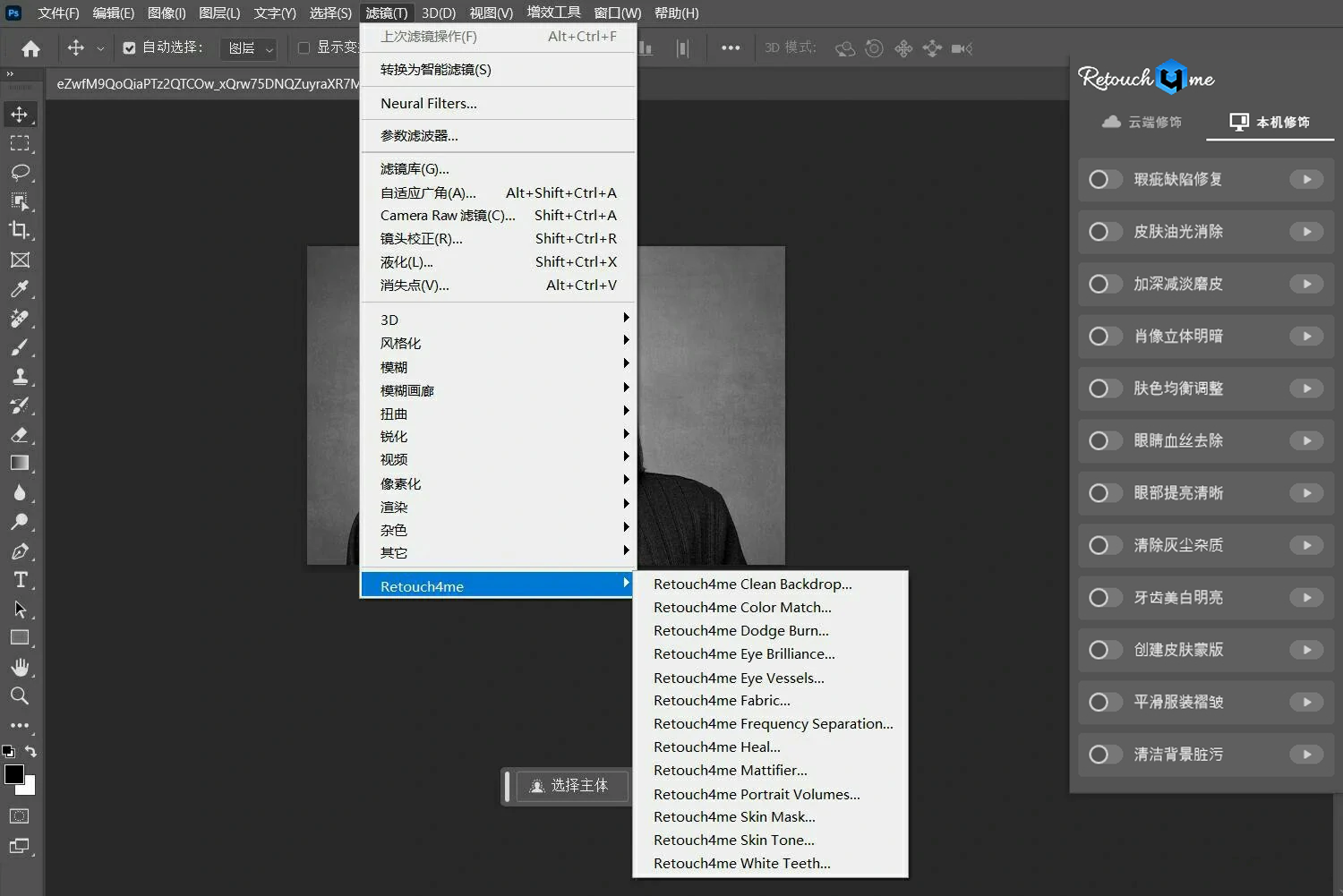Select the Move tool in toolbar
The height and width of the screenshot is (896, 1343).
point(20,115)
